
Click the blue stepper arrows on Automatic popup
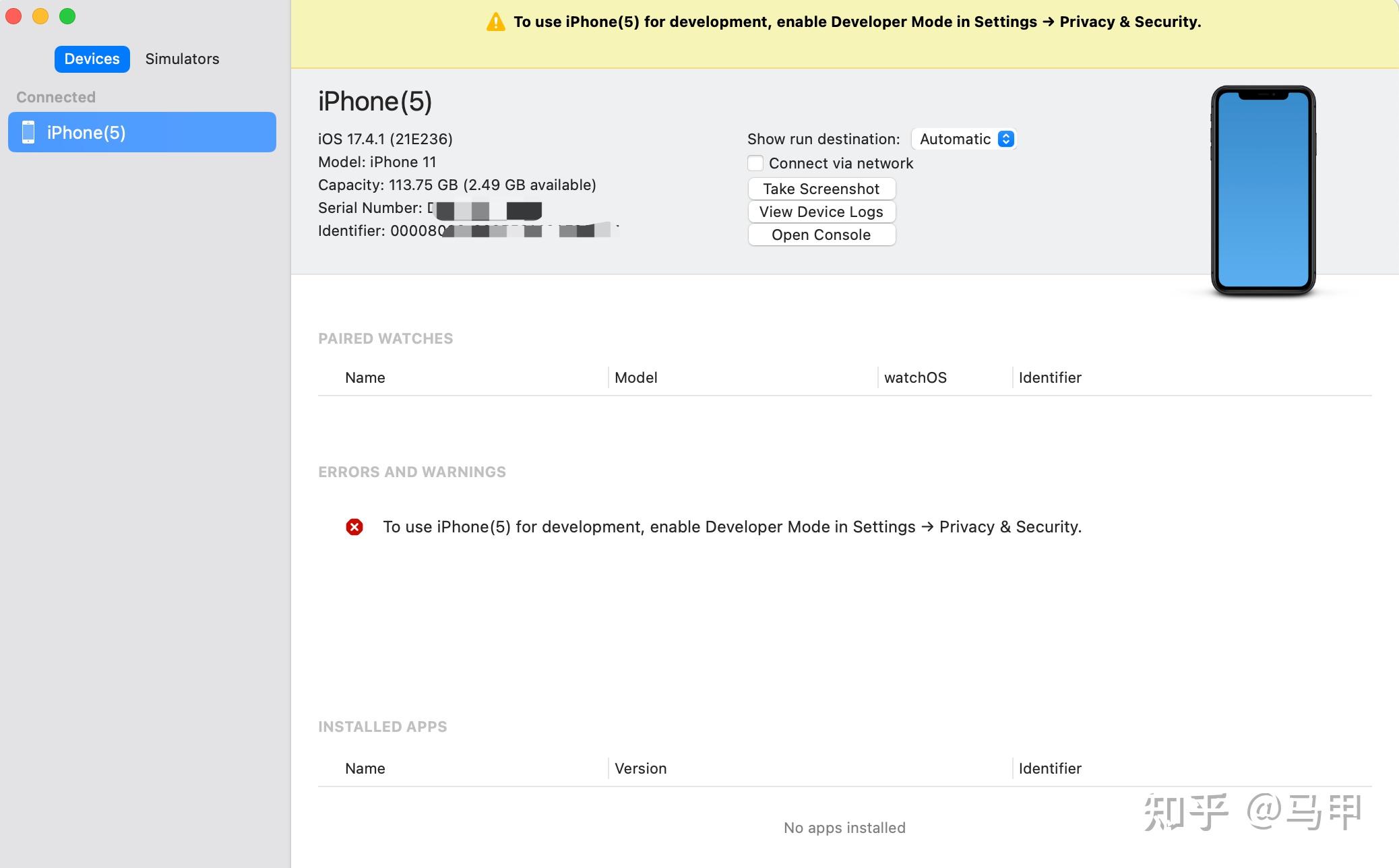[x=1005, y=139]
